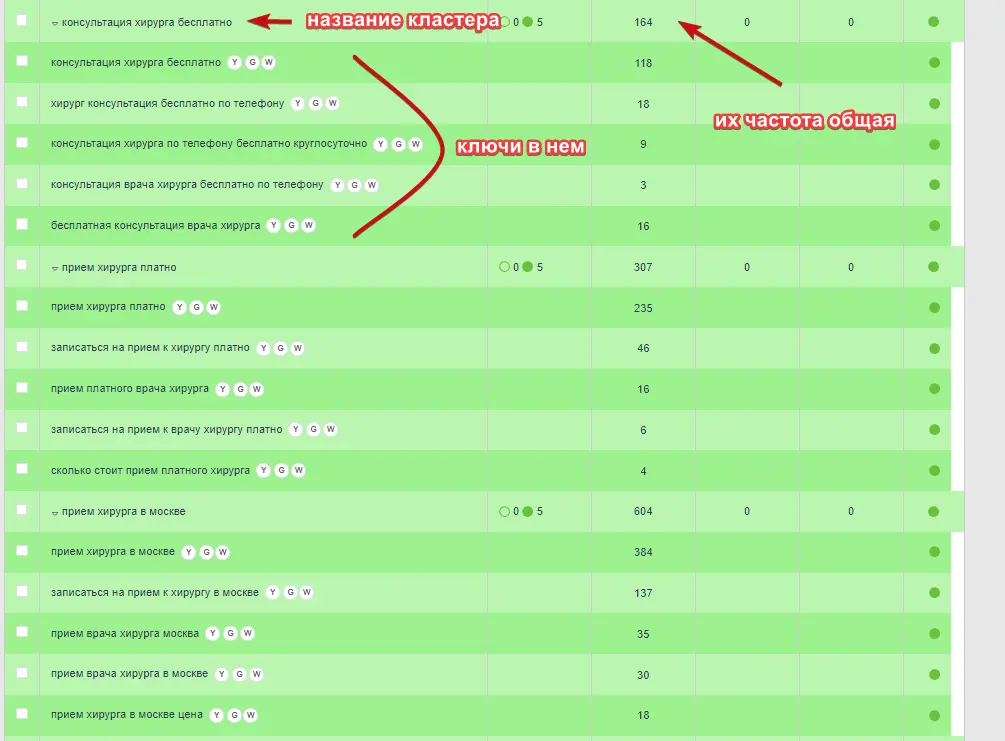Click W icon beside 'бесплатная консультация врача хирурга'

[x=309, y=225]
